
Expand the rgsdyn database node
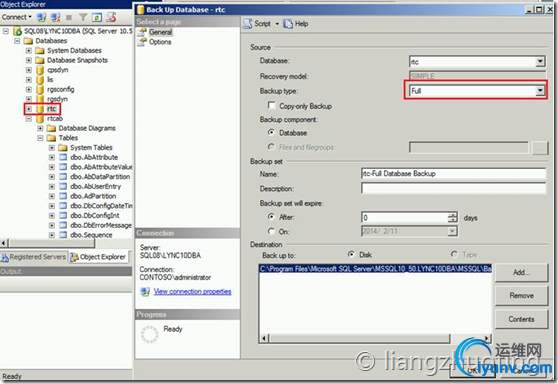coord(29,99)
